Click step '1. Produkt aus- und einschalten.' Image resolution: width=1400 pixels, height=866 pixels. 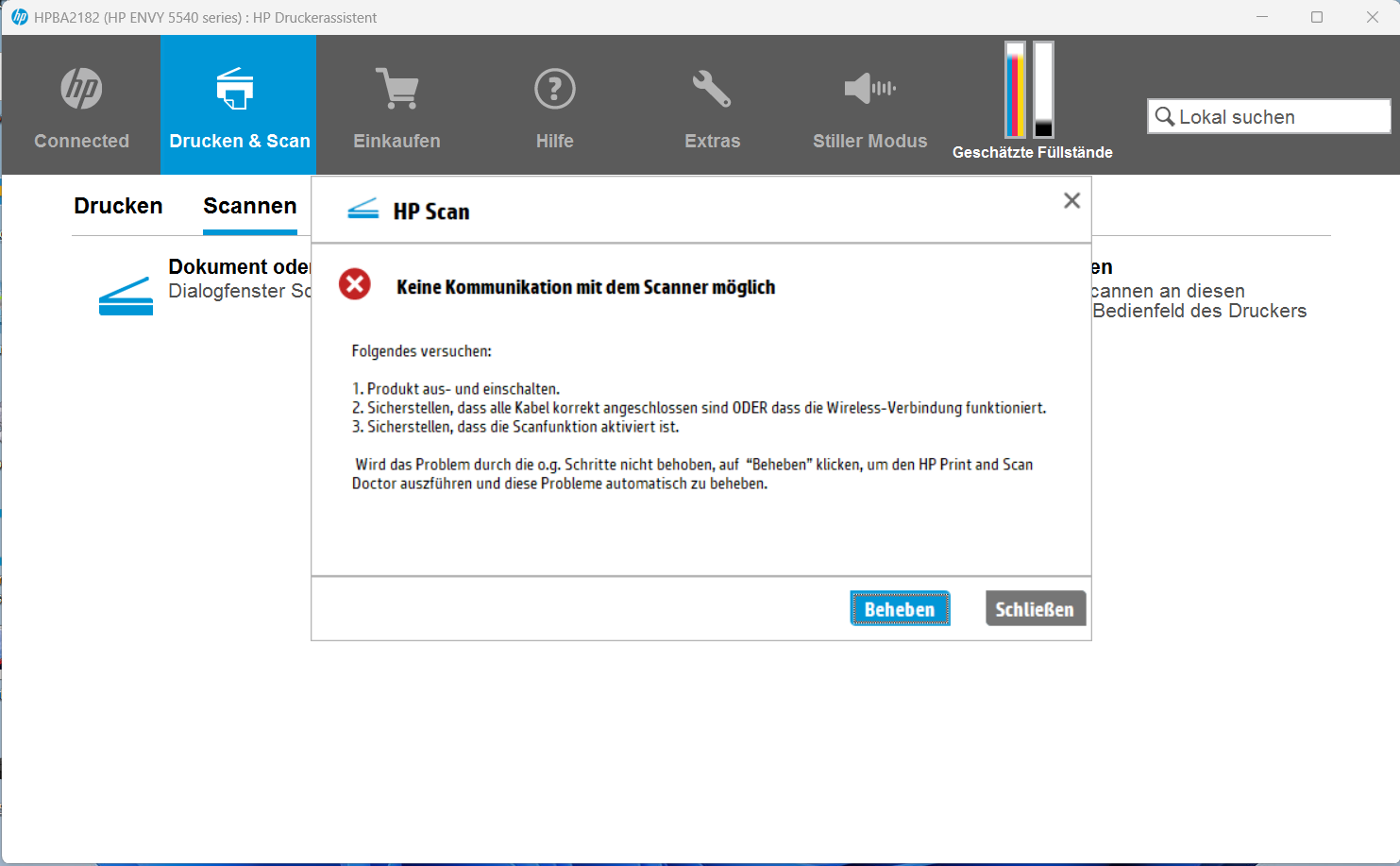(x=456, y=389)
